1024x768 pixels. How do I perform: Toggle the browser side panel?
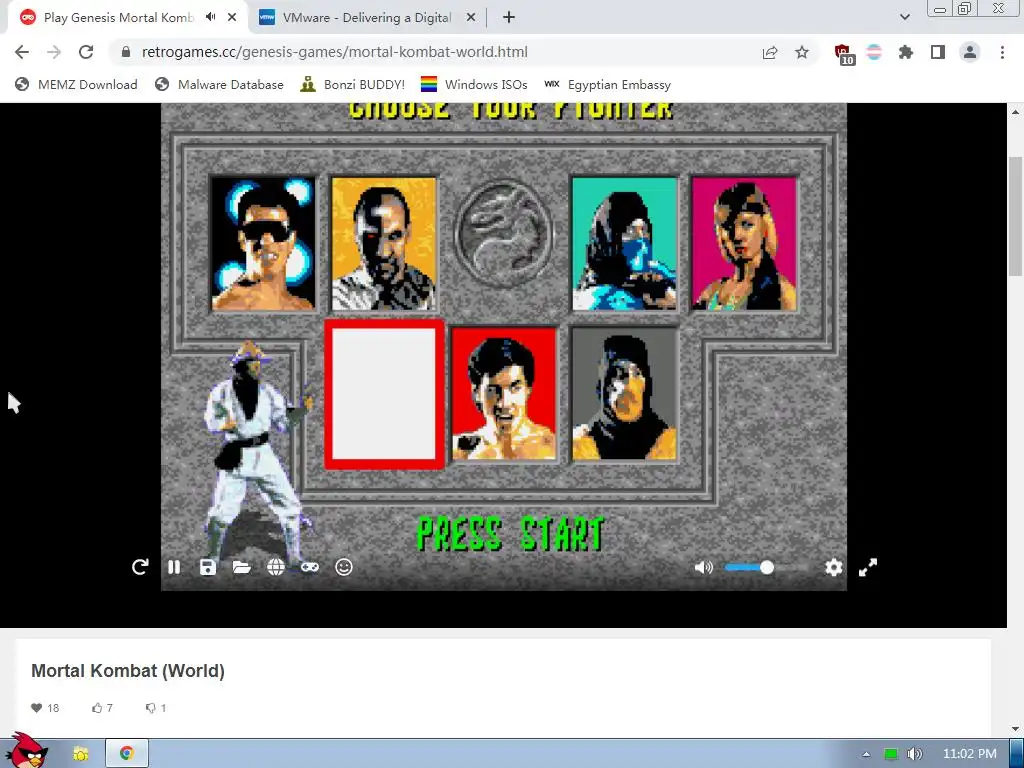(x=938, y=52)
